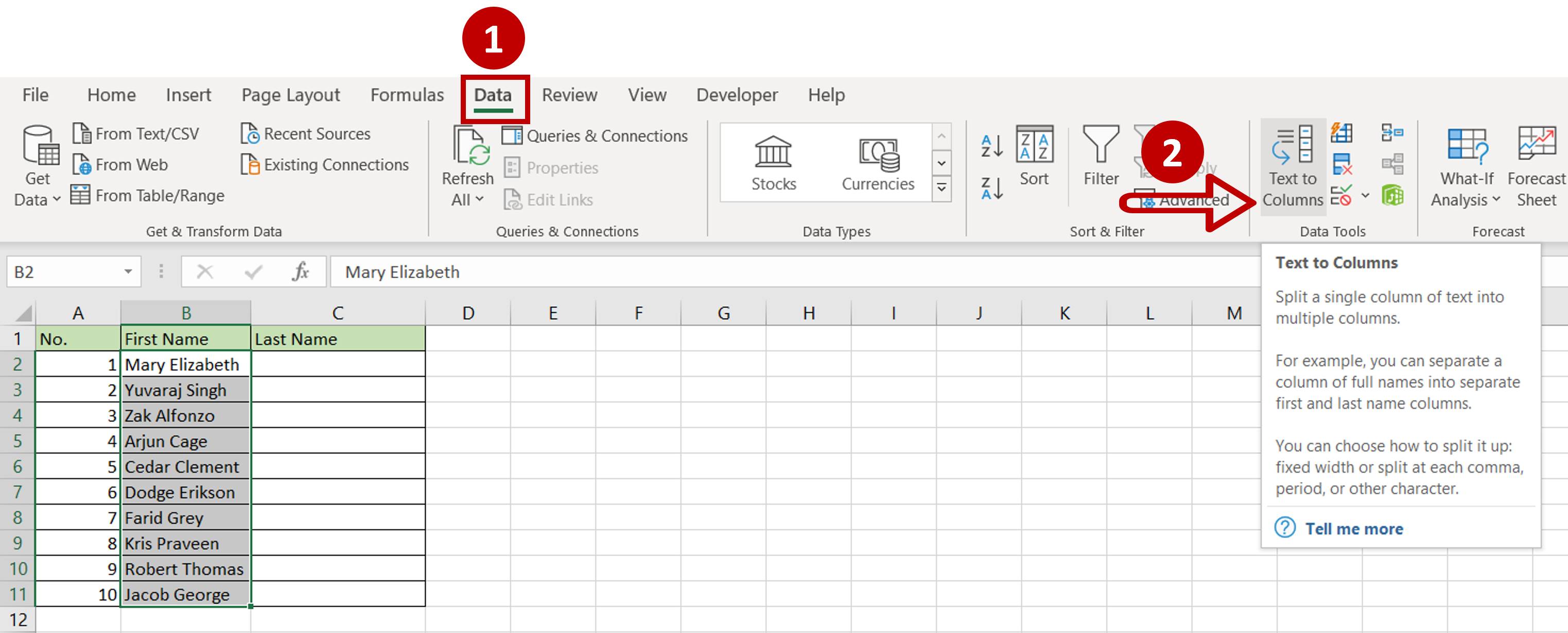Switch to the Home tab

[x=111, y=95]
